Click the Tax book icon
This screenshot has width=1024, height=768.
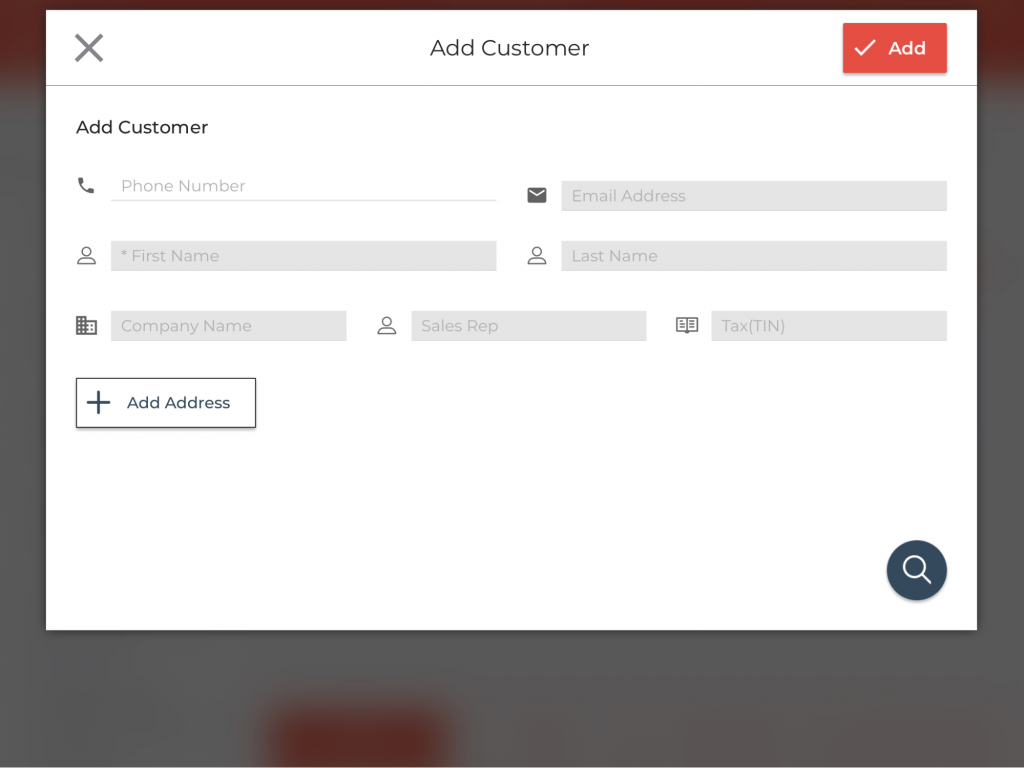[687, 326]
